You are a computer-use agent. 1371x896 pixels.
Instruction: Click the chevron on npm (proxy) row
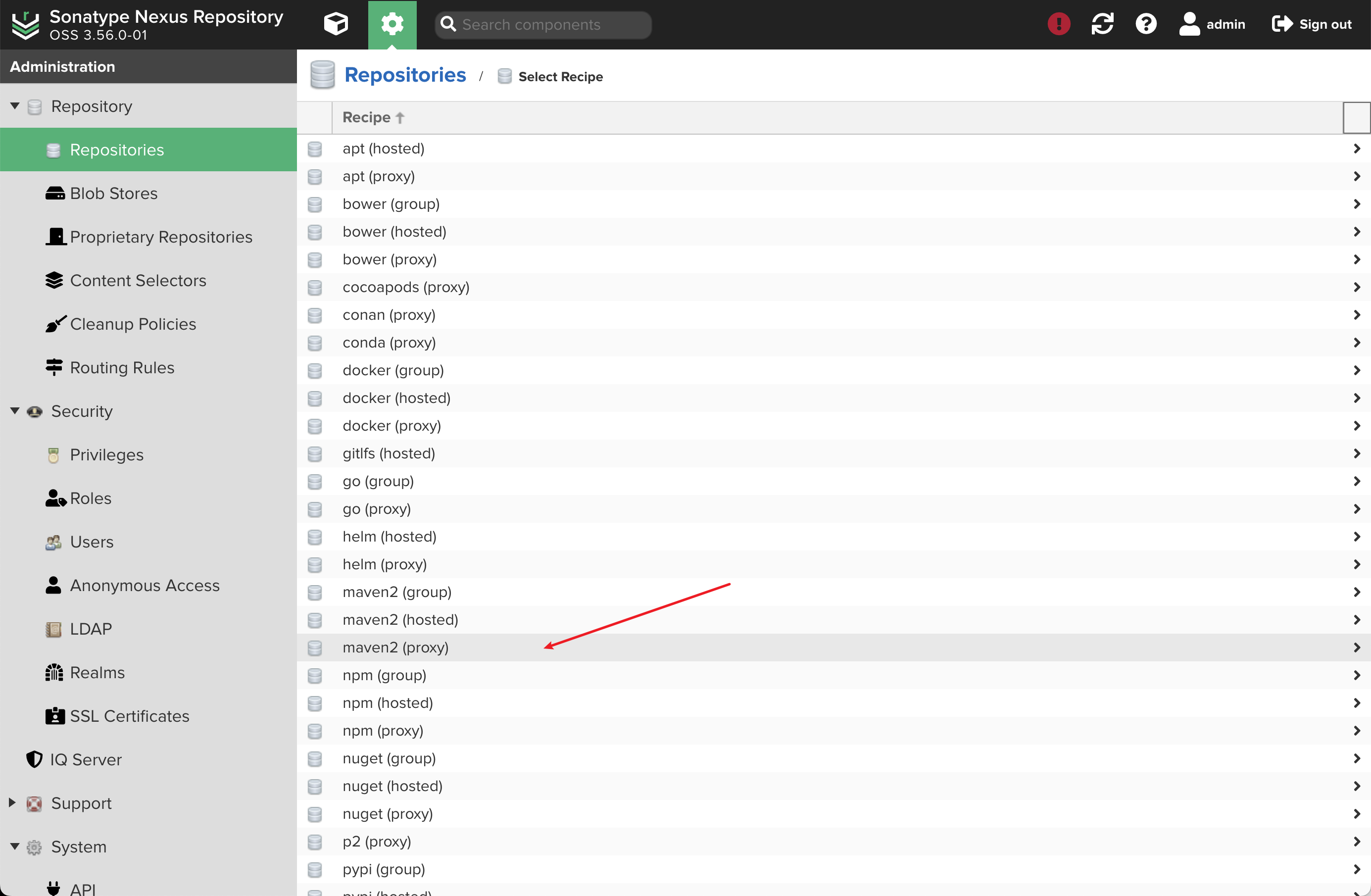pos(1357,731)
